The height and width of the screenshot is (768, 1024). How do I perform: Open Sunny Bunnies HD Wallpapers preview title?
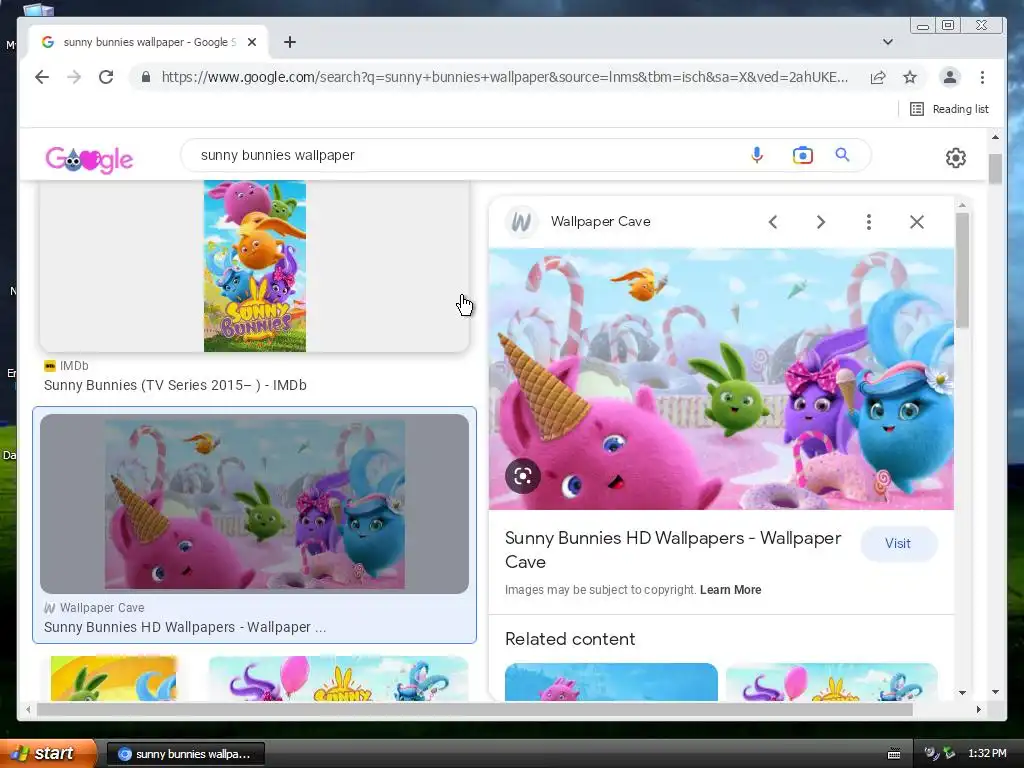point(673,550)
